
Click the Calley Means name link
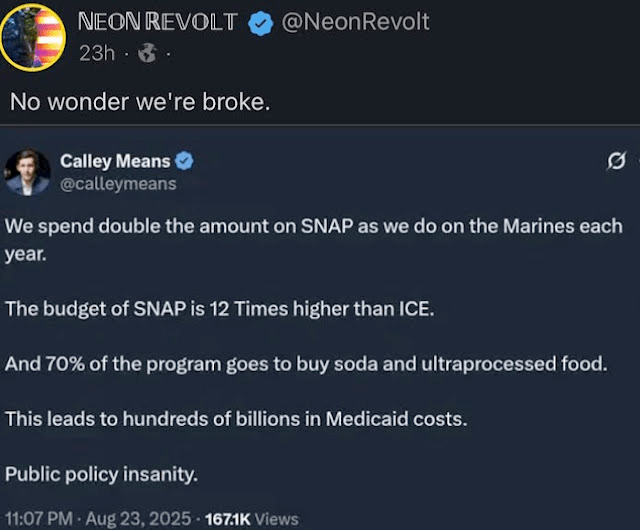coord(115,161)
